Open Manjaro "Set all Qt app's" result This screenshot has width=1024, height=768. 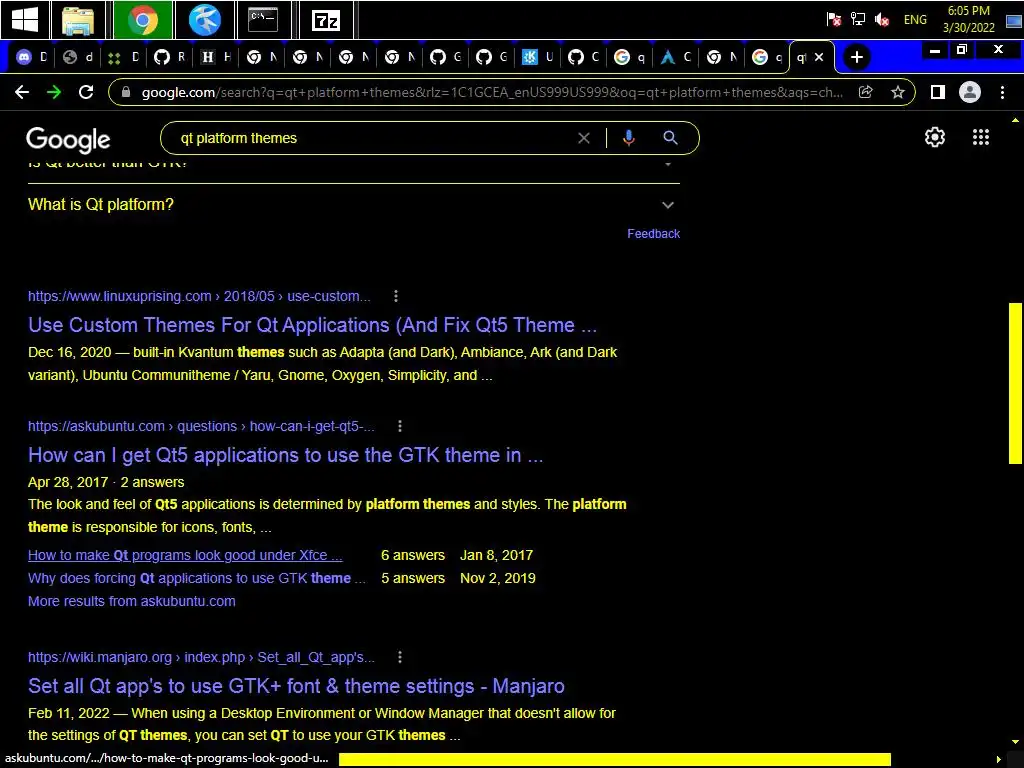(x=296, y=686)
